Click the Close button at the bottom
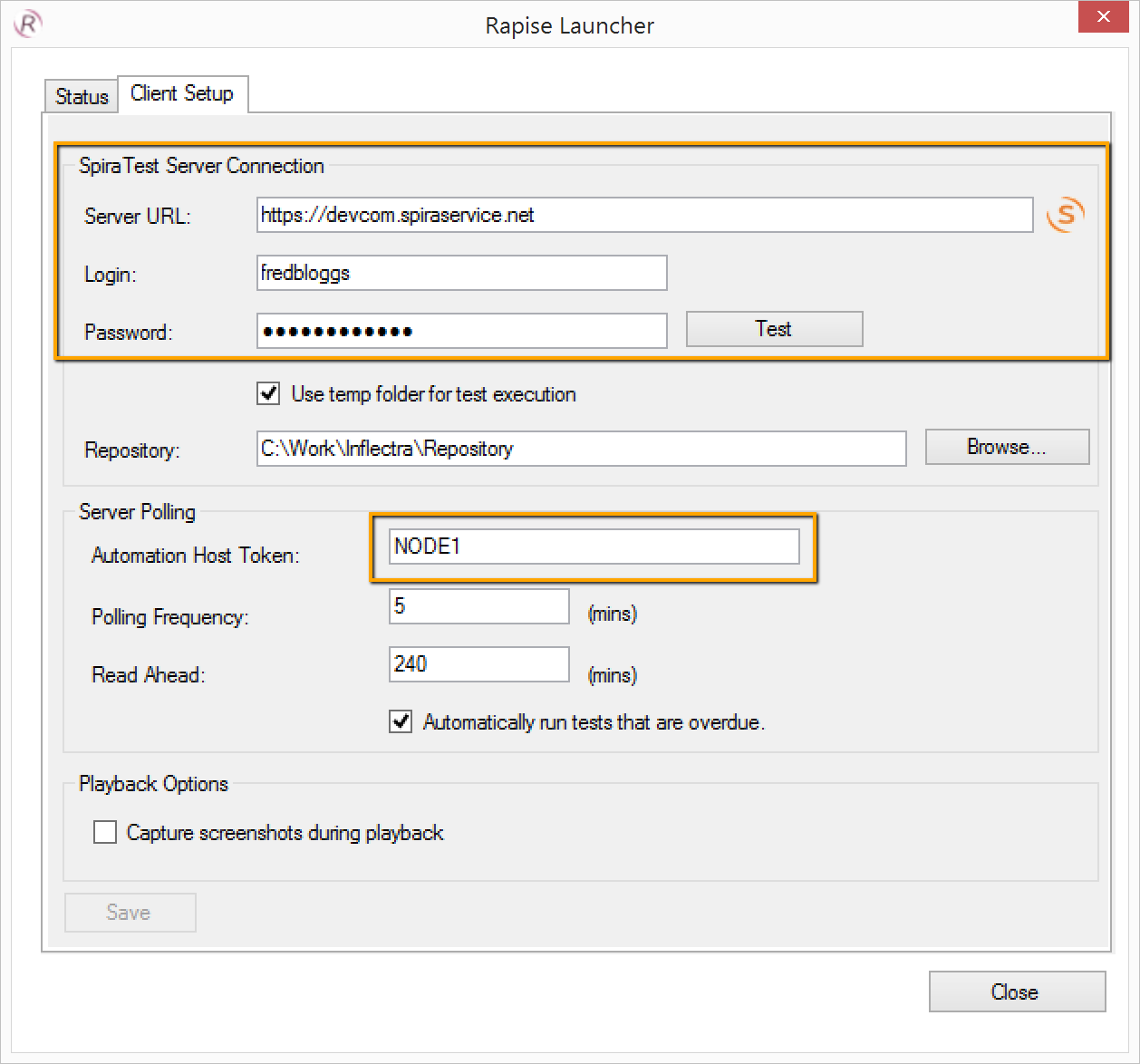 [1016, 991]
